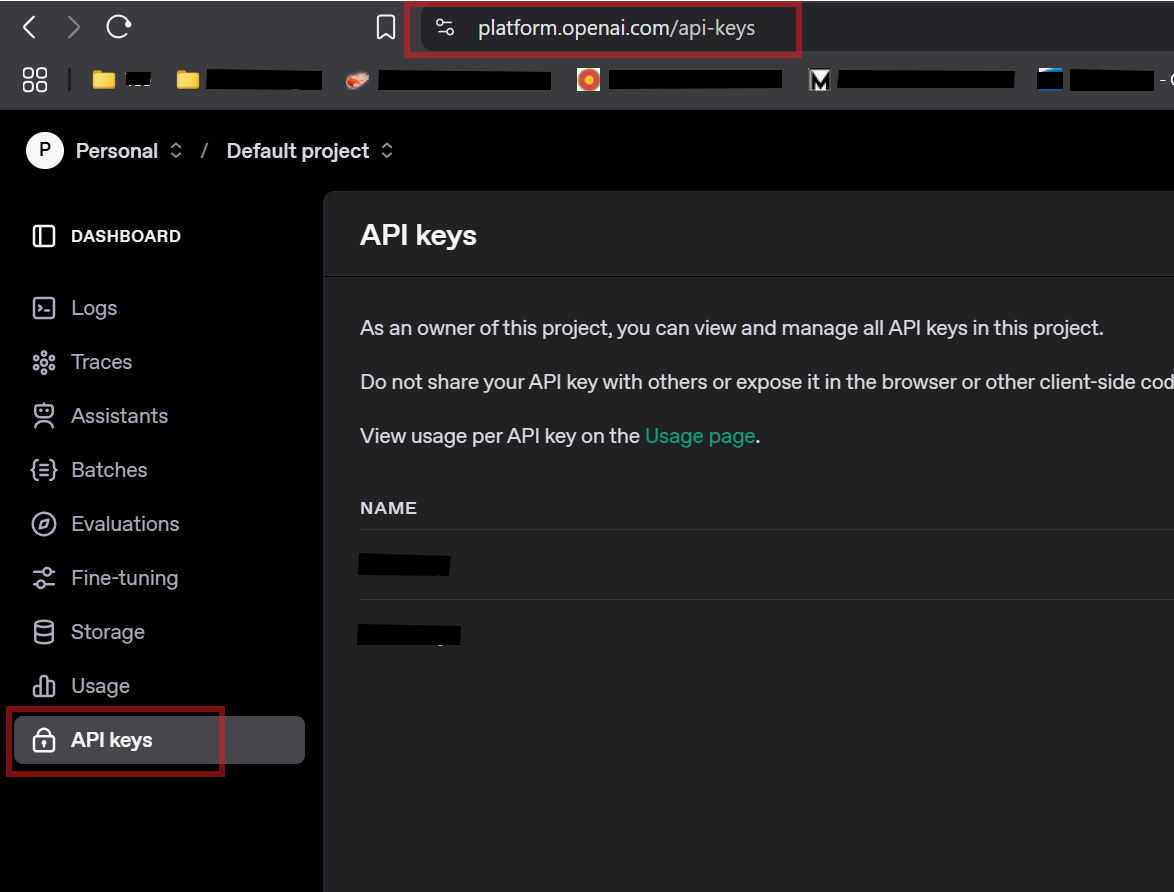The width and height of the screenshot is (1174, 892).
Task: Click the Storage database icon
Action: click(43, 632)
